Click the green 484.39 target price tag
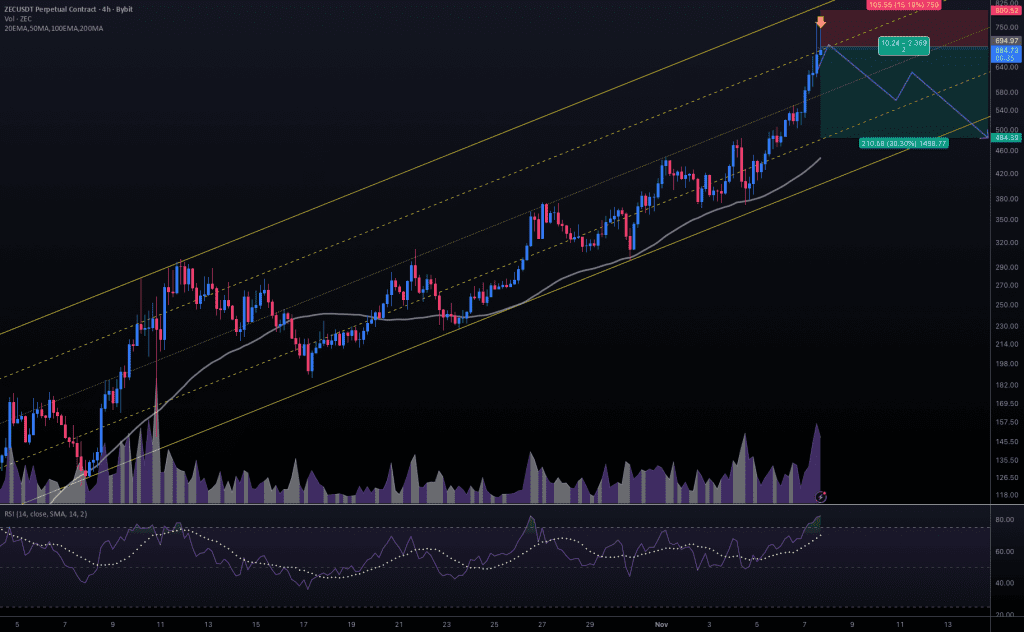 1004,137
